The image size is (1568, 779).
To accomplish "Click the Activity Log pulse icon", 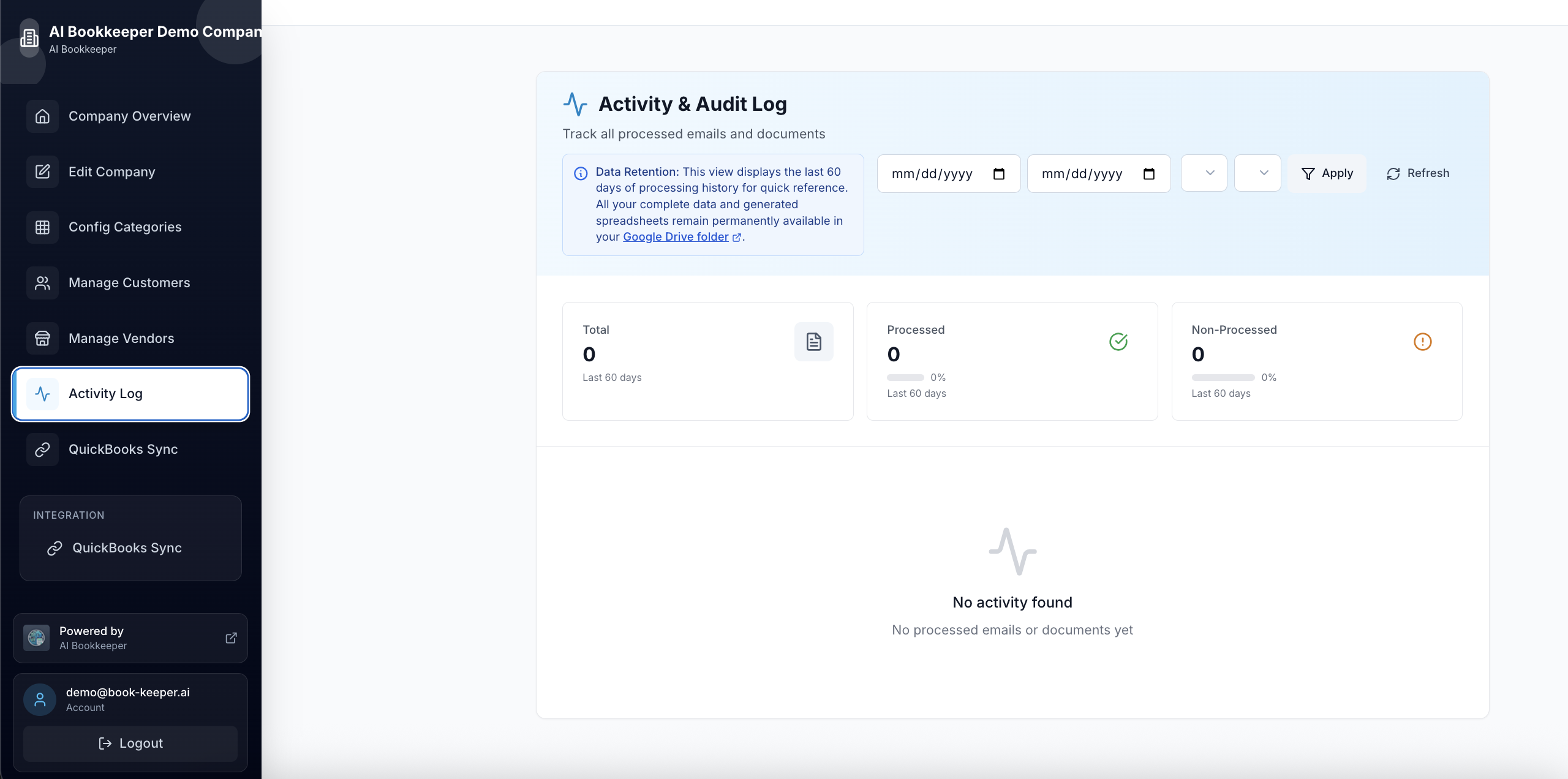I will pyautogui.click(x=42, y=394).
